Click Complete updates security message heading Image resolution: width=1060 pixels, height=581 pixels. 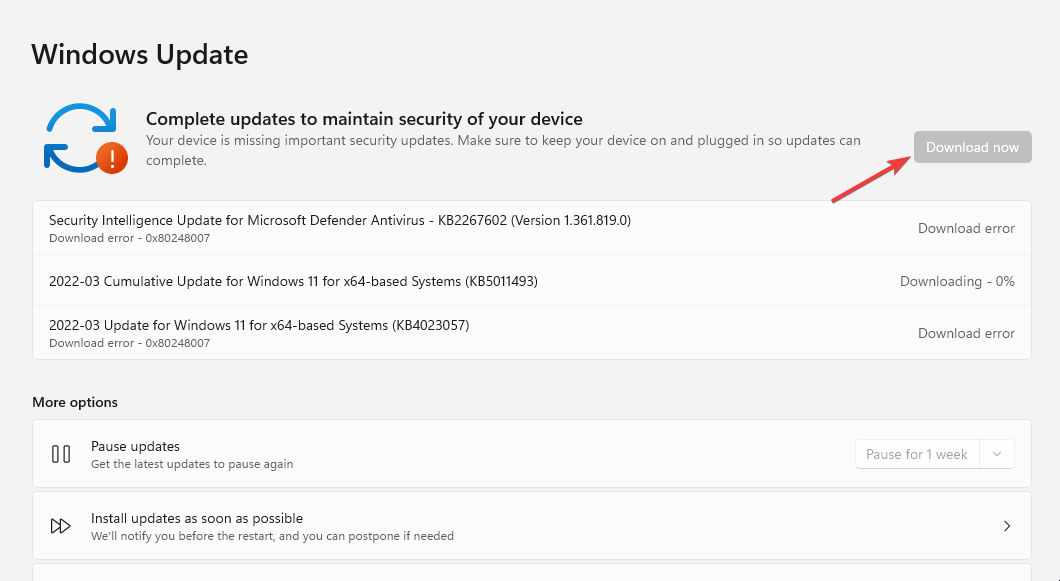point(364,118)
